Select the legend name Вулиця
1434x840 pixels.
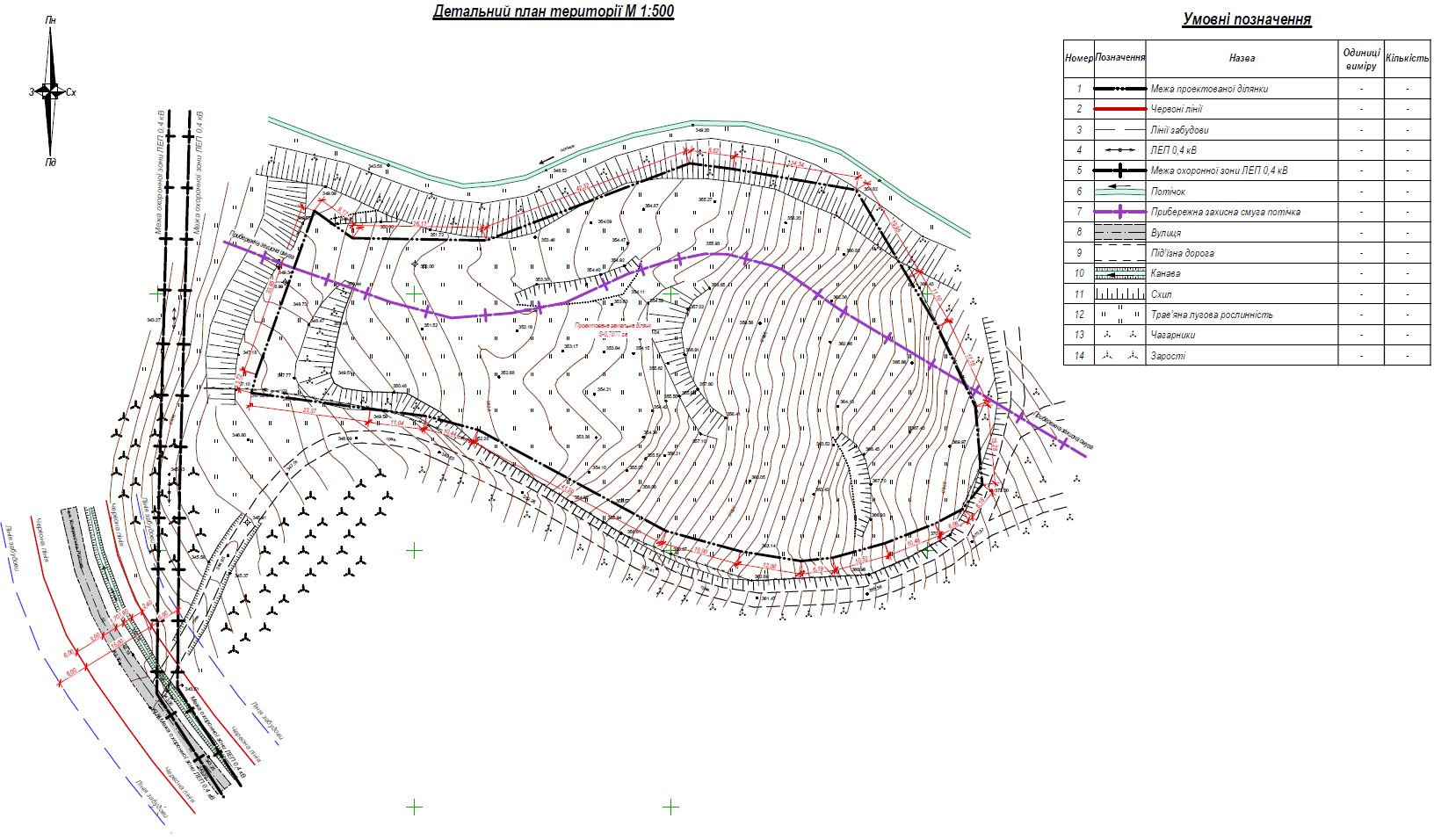click(1165, 233)
